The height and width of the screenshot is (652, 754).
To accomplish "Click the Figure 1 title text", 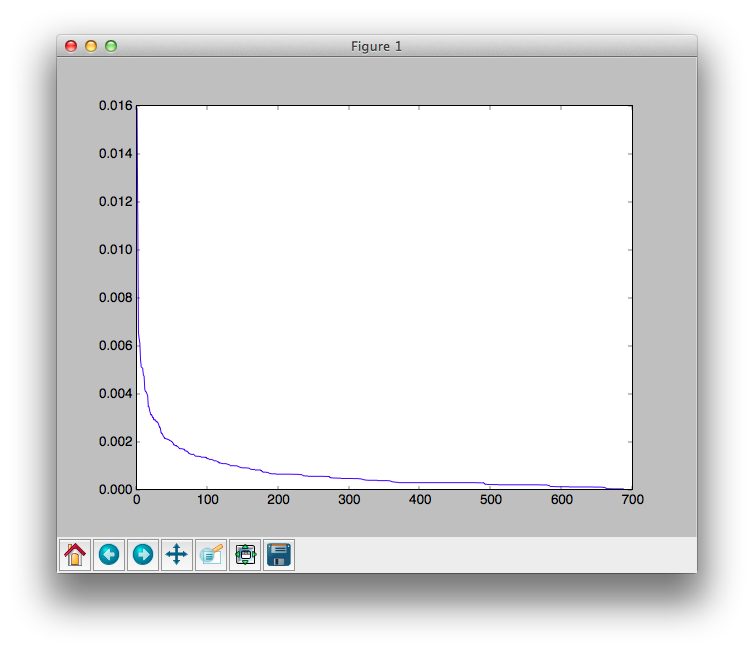I will click(377, 47).
